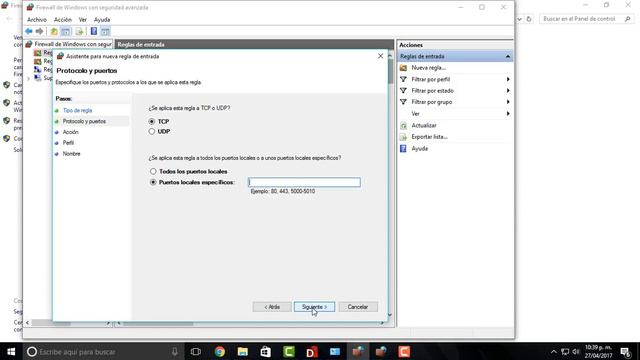Open help via the blue question-mark toolbar icon
This screenshot has width=640, height=360.
[94, 31]
